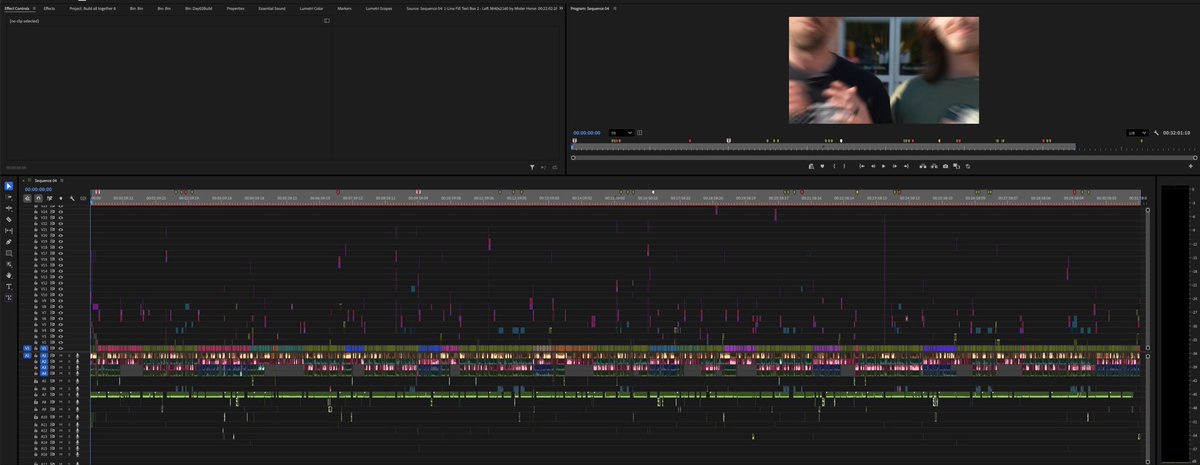Click the Effect Controls filter properties icon
This screenshot has width=1200, height=465.
tap(532, 167)
